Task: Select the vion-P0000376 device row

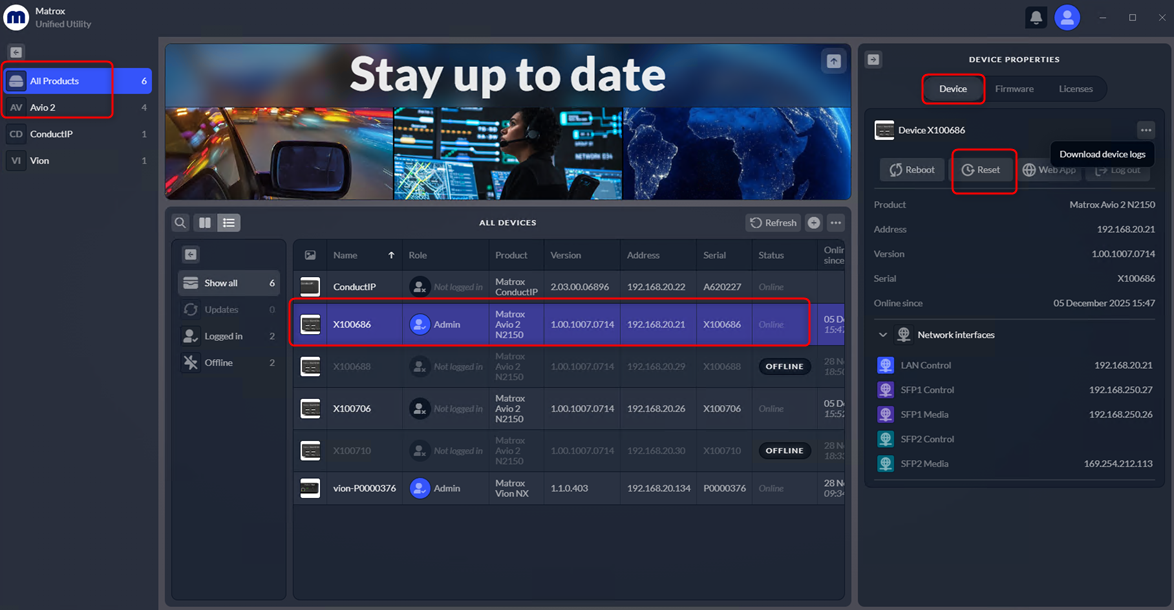Action: pyautogui.click(x=569, y=488)
